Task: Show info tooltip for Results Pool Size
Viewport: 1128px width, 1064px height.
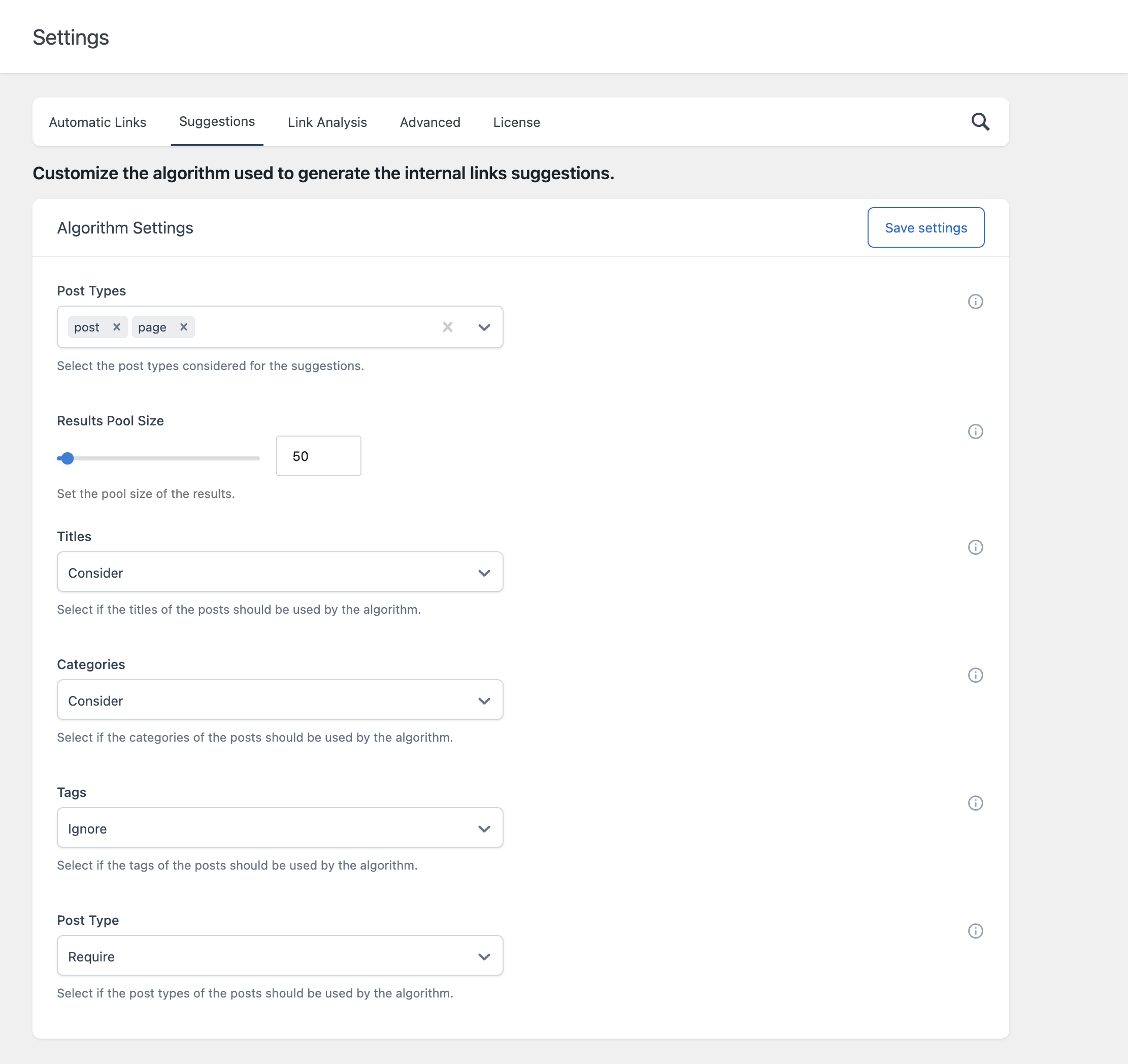Action: 975,431
